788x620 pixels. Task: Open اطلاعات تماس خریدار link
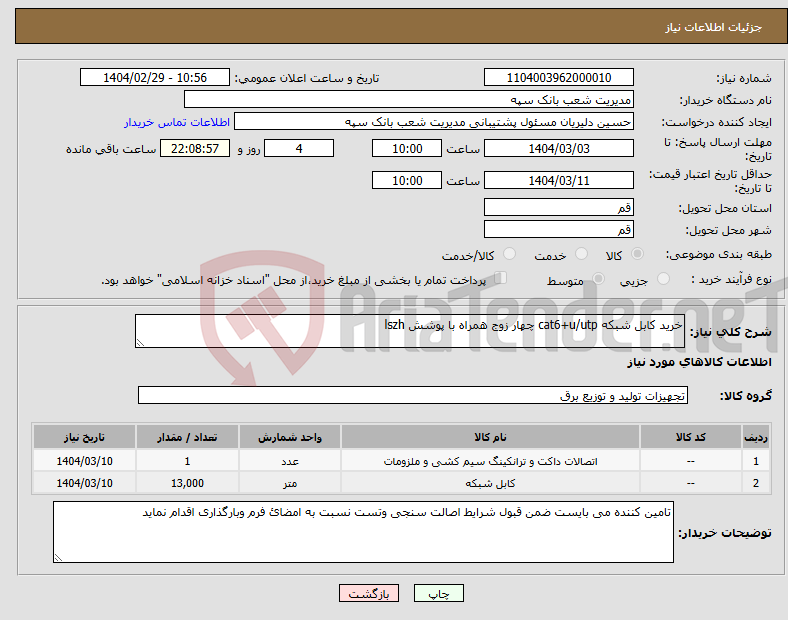click(177, 122)
